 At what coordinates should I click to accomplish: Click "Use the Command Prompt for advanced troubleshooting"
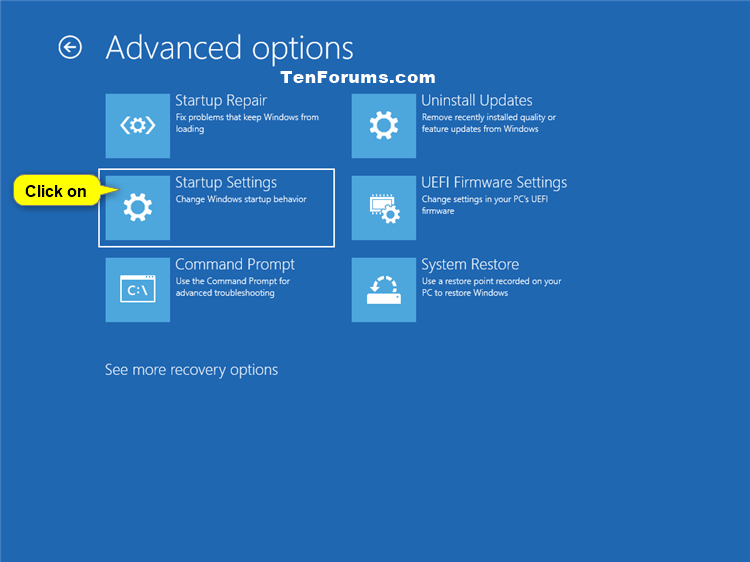coord(232,287)
